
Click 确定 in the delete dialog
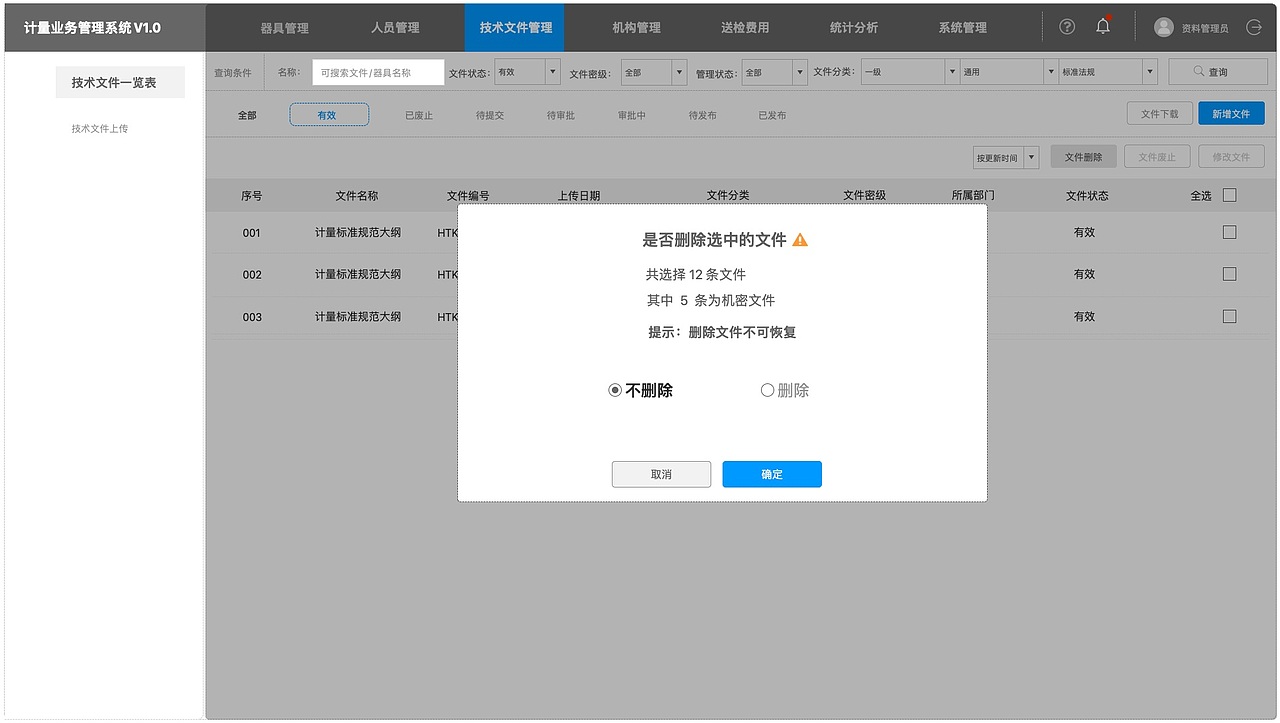pos(772,474)
